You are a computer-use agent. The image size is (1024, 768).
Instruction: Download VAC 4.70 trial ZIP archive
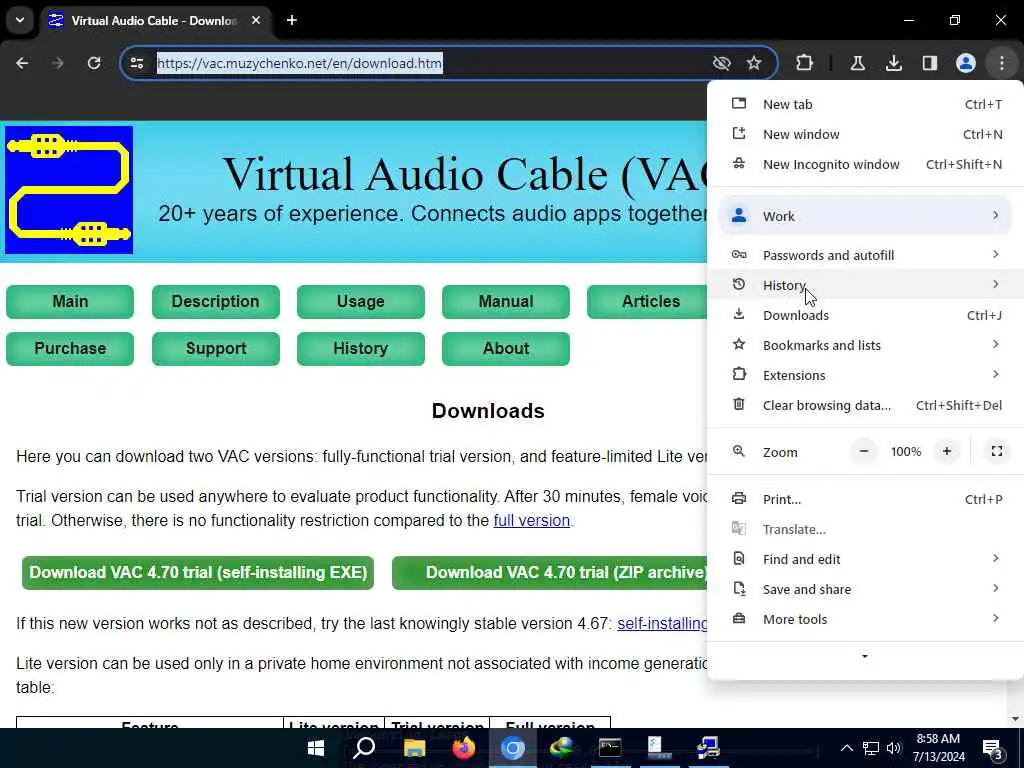coord(550,573)
